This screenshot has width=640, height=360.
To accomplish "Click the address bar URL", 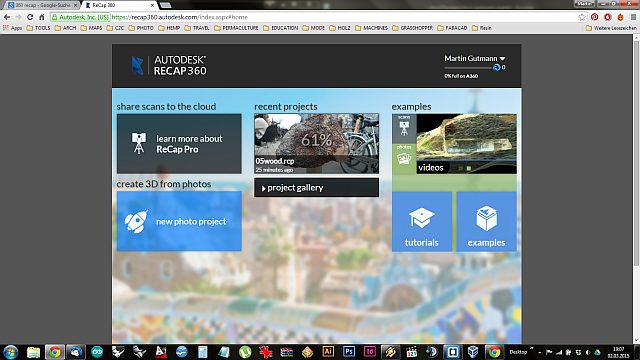I will tap(179, 17).
